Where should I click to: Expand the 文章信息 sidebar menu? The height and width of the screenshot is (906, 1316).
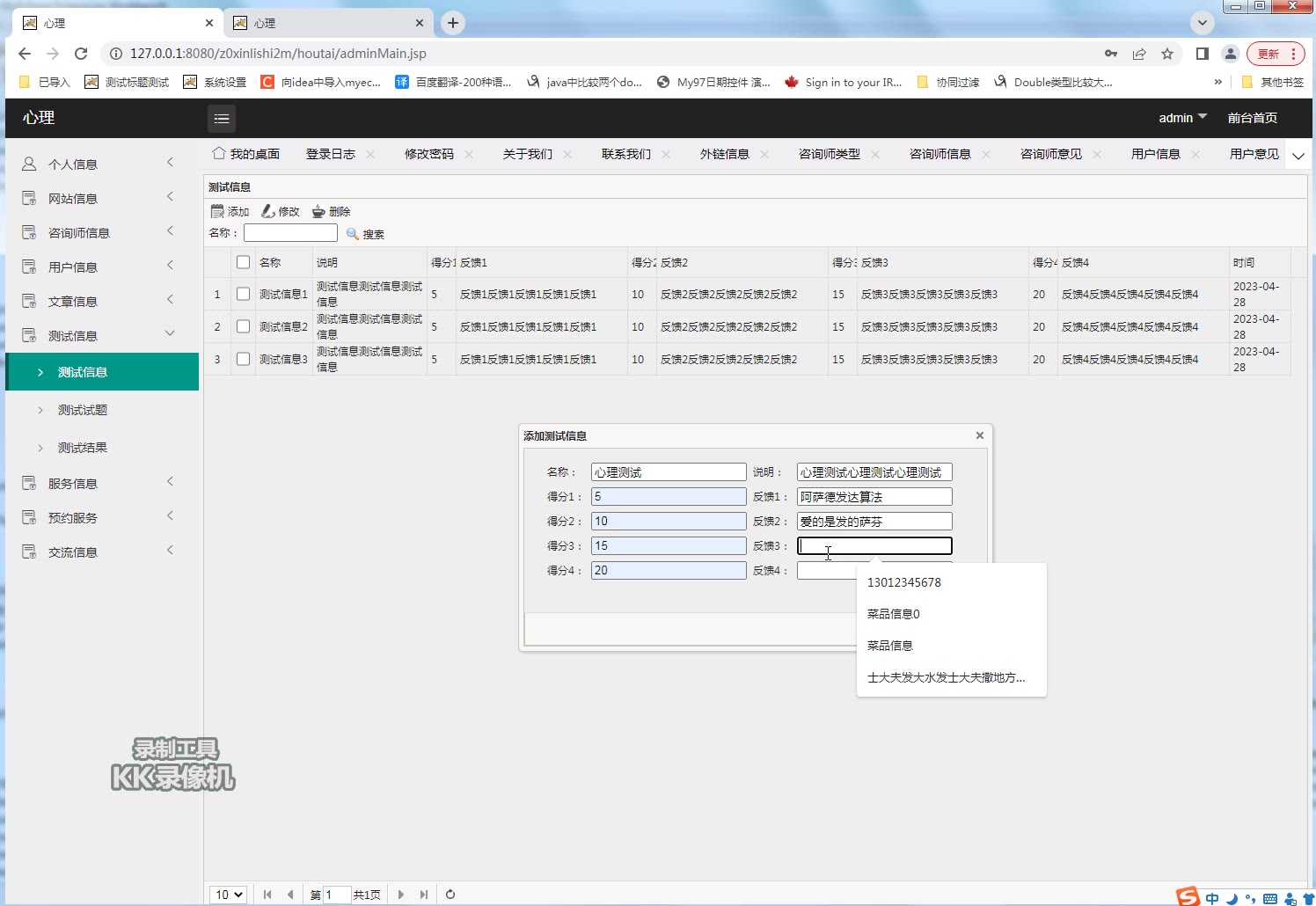tap(171, 299)
